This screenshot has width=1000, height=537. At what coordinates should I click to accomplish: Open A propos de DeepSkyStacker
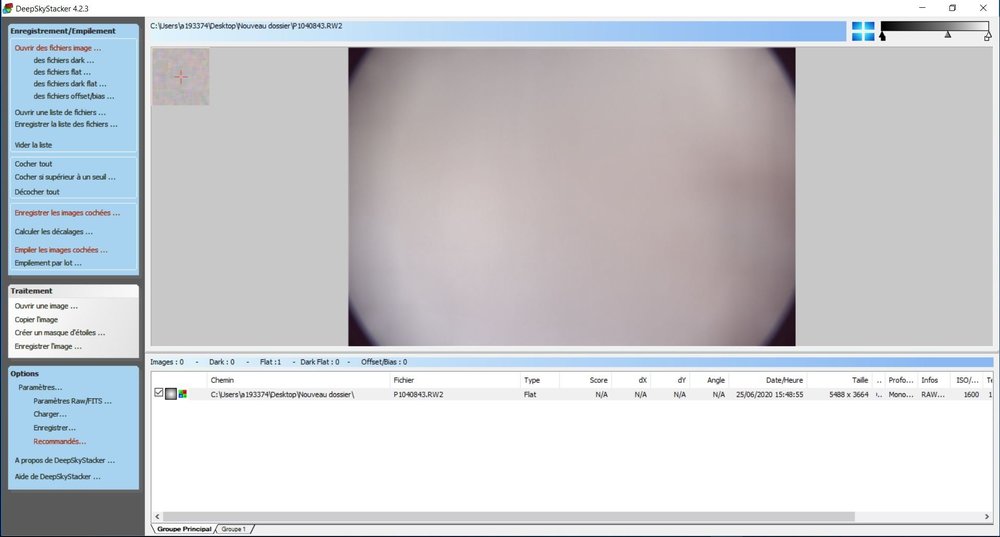click(64, 460)
